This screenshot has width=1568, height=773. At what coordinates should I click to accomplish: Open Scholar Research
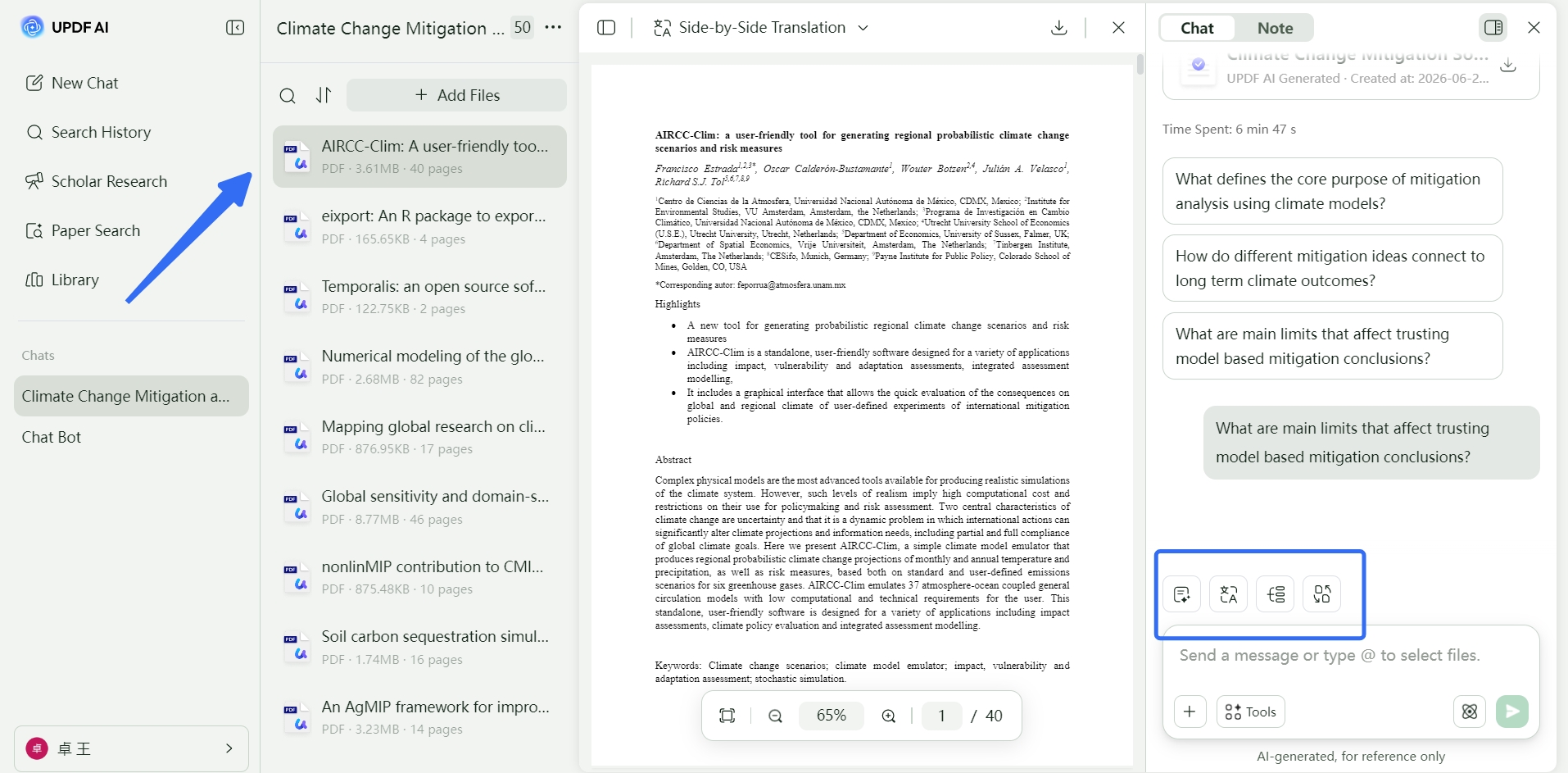coord(97,181)
